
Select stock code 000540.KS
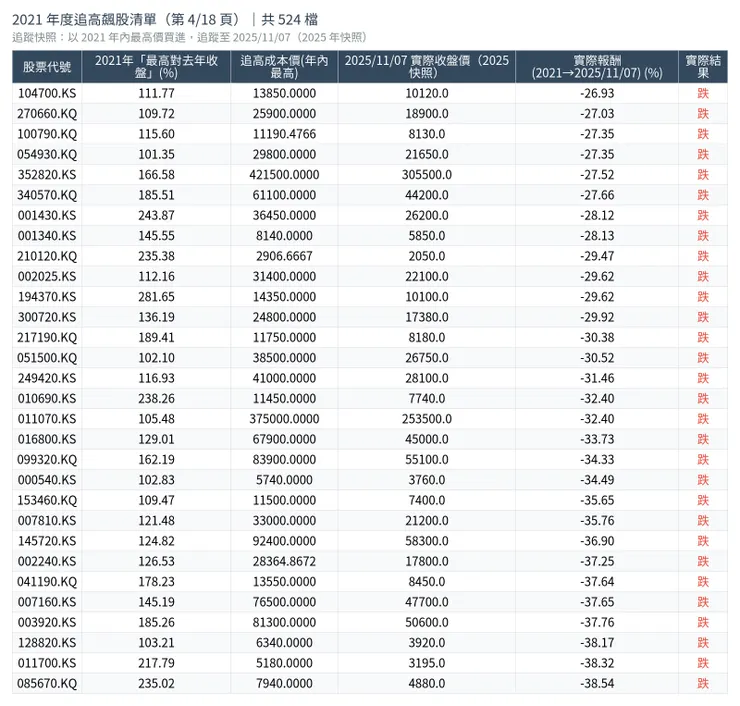pyautogui.click(x=47, y=480)
